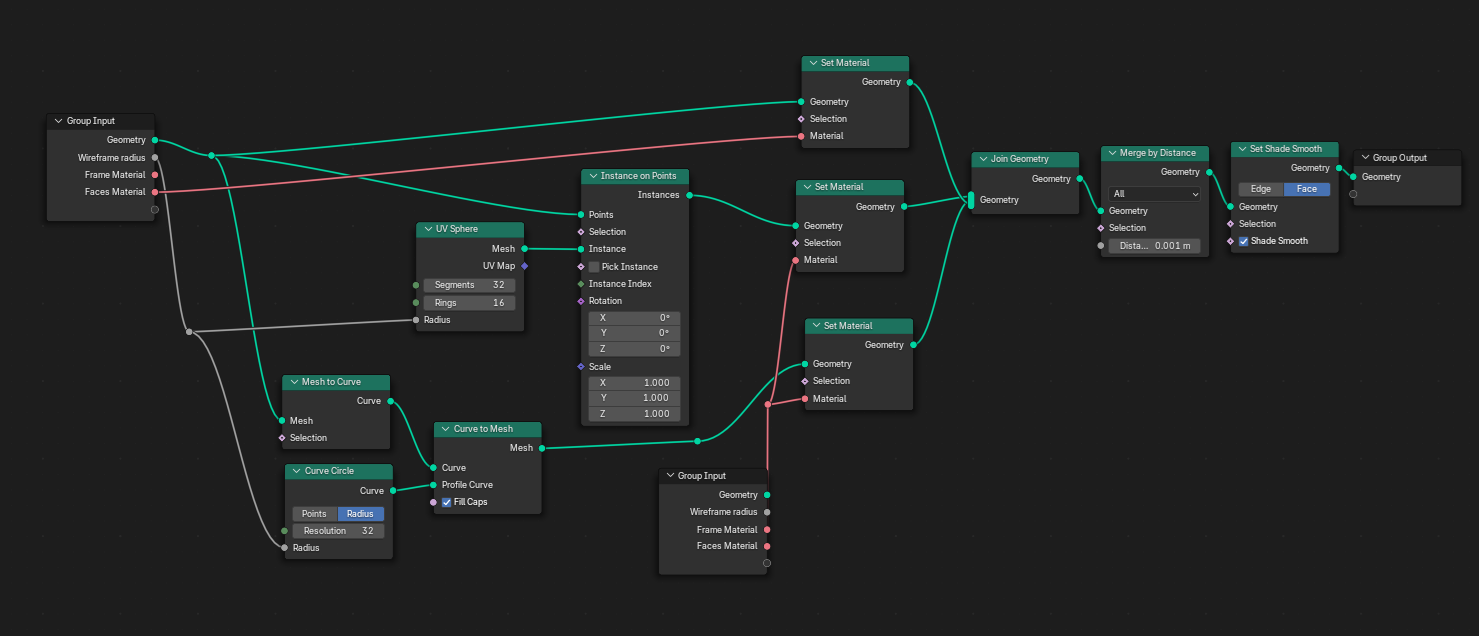Collapse the UV Sphere node

[x=427, y=229]
